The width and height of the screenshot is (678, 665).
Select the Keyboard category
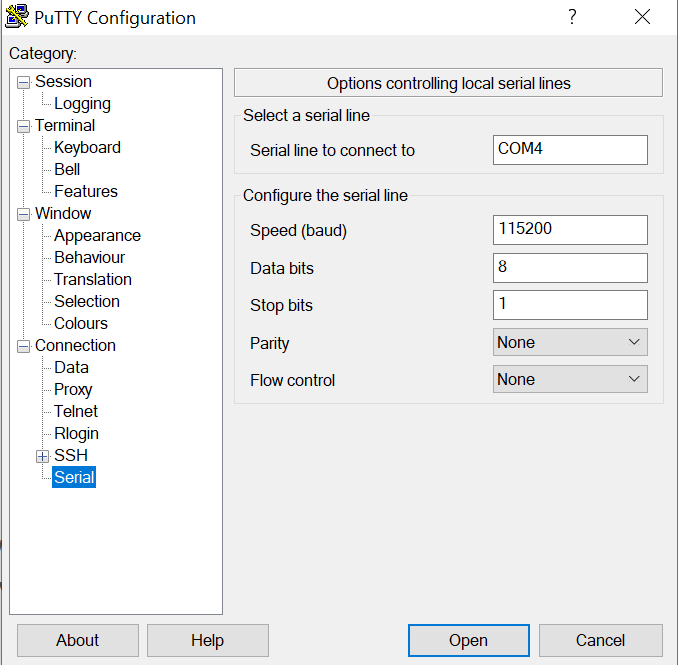click(87, 147)
